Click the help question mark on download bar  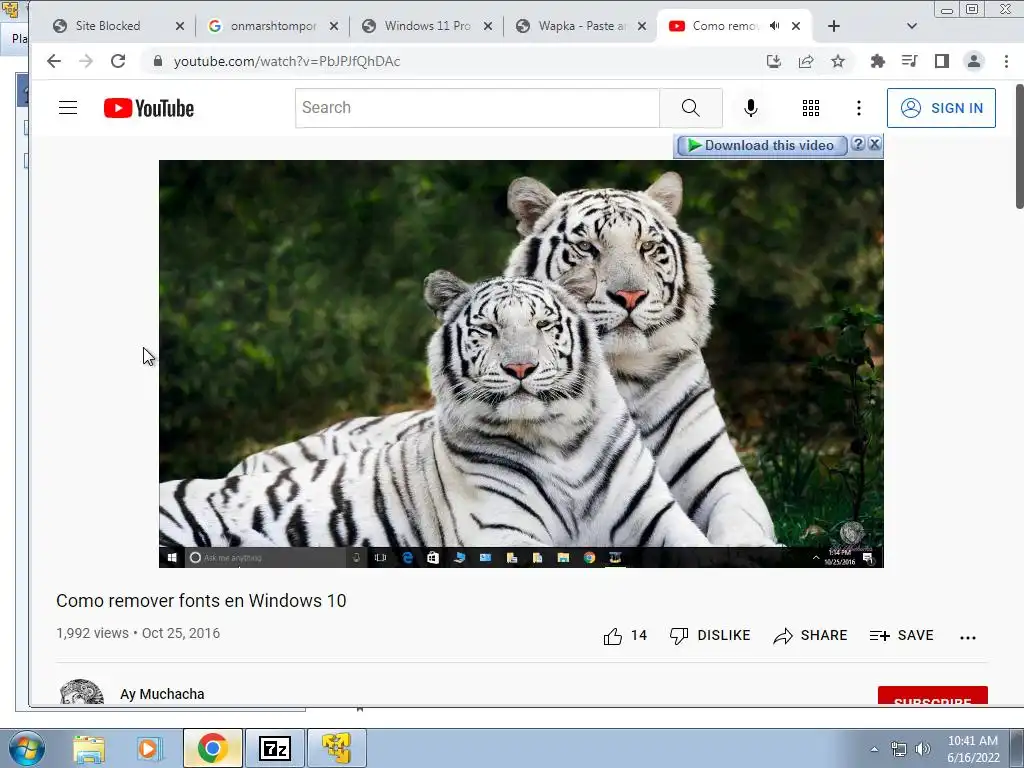tap(858, 144)
